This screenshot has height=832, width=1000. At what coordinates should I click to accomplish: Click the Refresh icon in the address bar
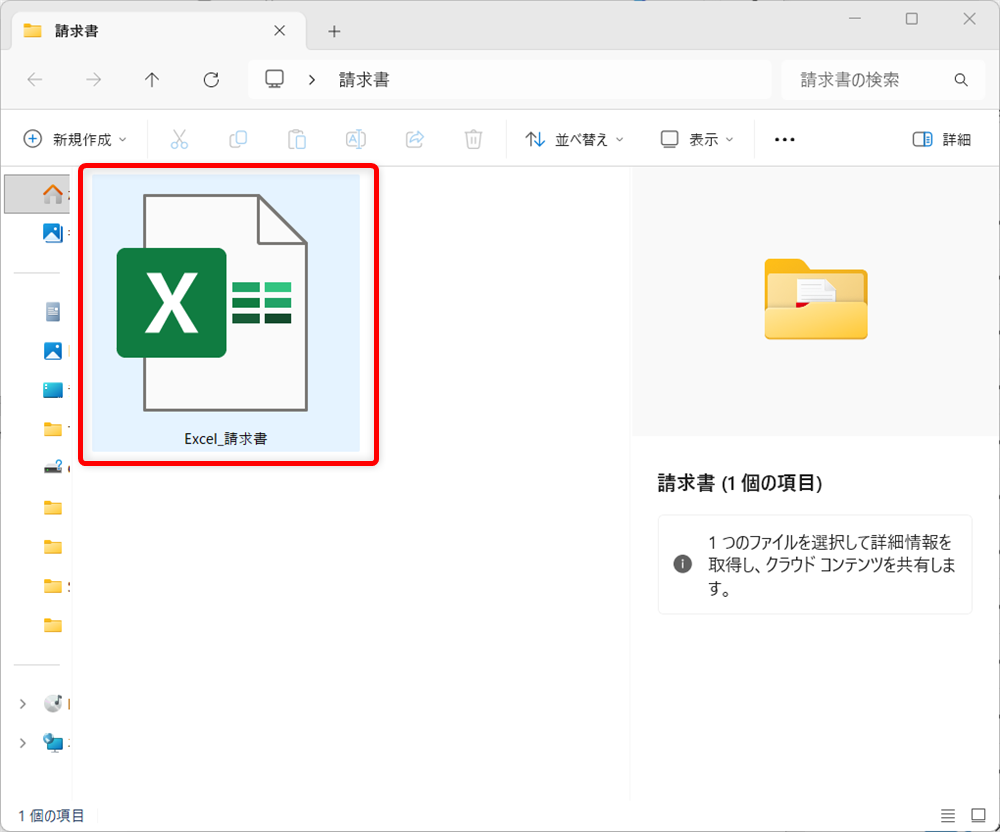point(211,80)
